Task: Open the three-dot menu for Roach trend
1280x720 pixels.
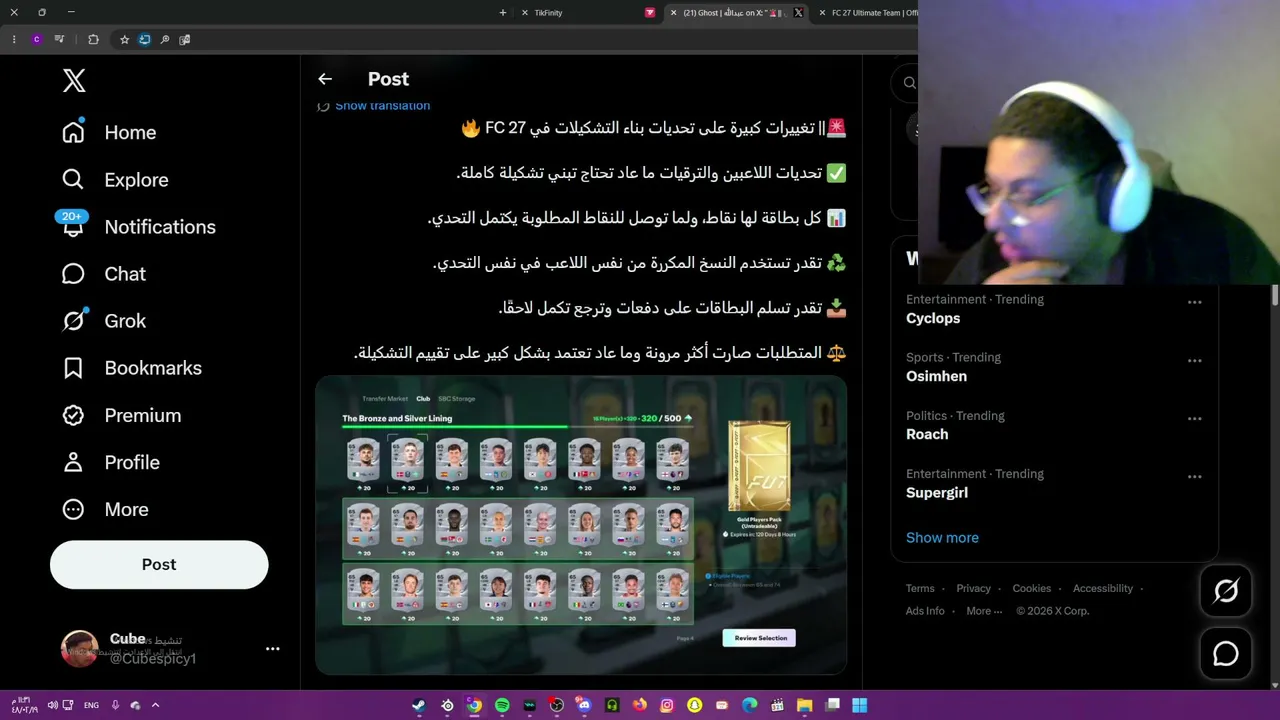Action: [x=1194, y=418]
